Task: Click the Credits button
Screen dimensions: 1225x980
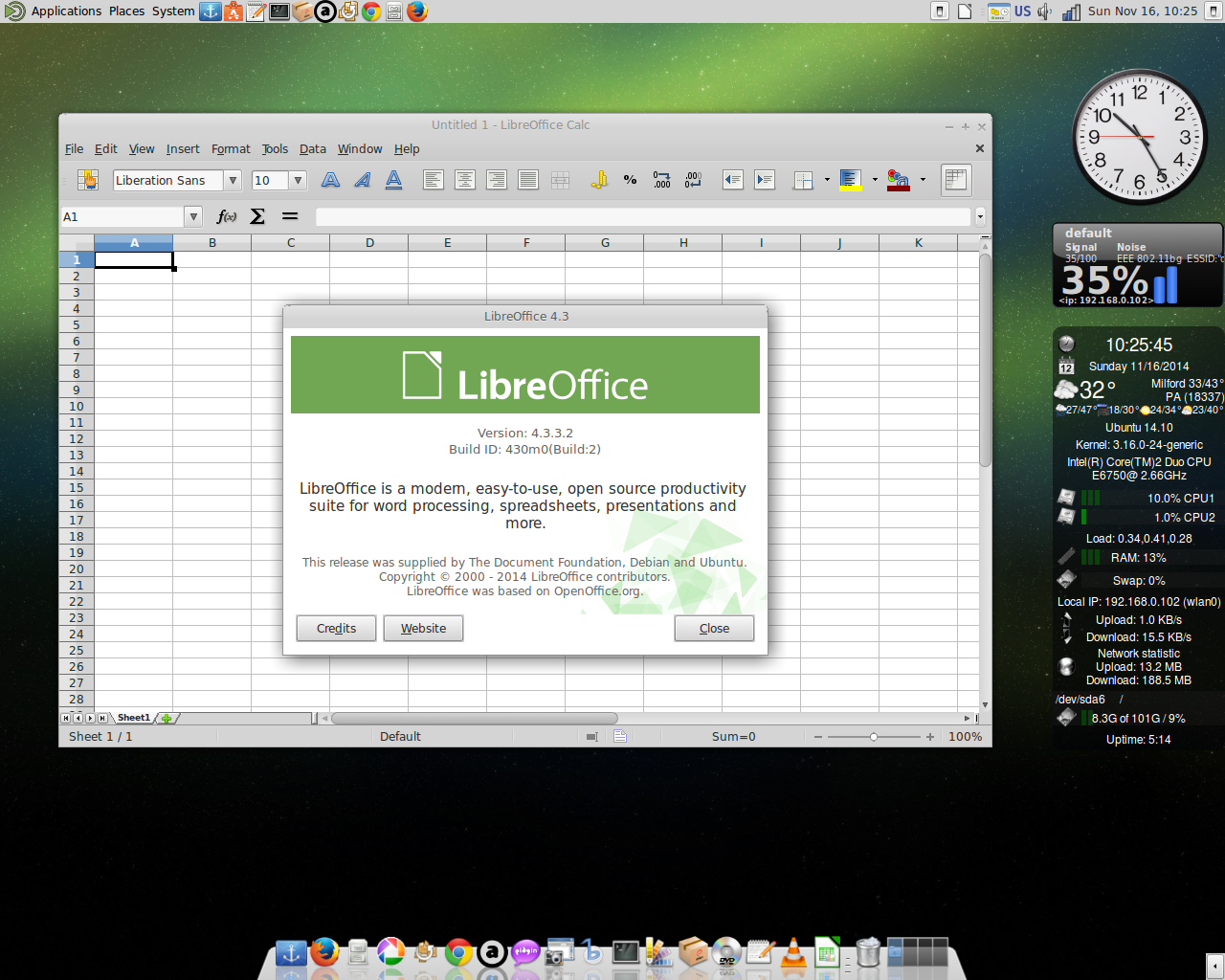Action: pos(336,629)
